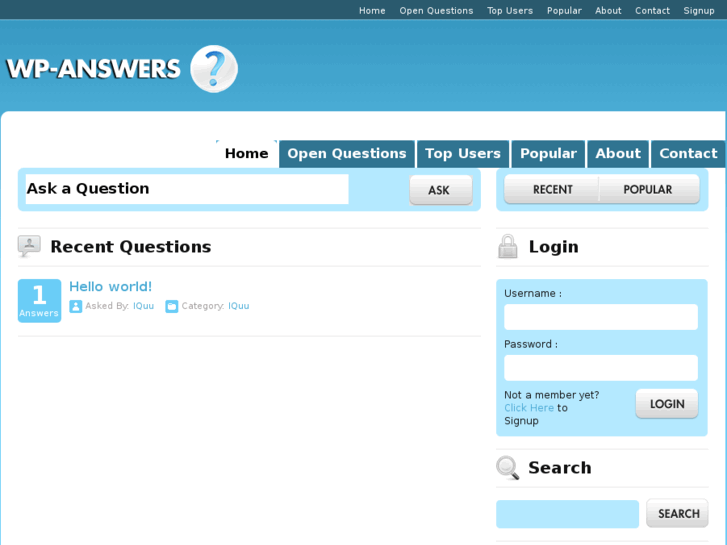Switch to the Popular main tab
Screen dimensions: 727x545
click(x=548, y=154)
